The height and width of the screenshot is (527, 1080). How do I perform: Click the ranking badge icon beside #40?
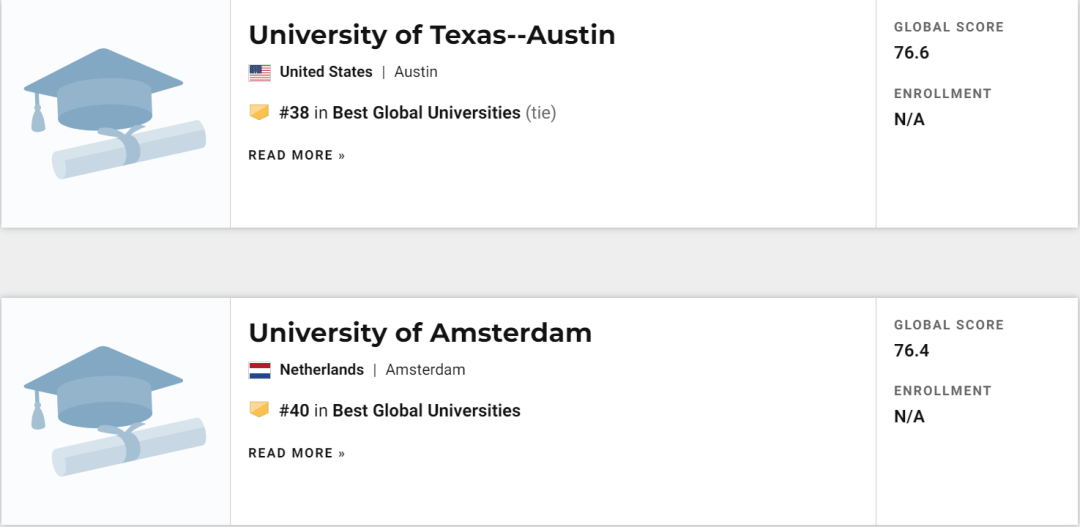260,410
